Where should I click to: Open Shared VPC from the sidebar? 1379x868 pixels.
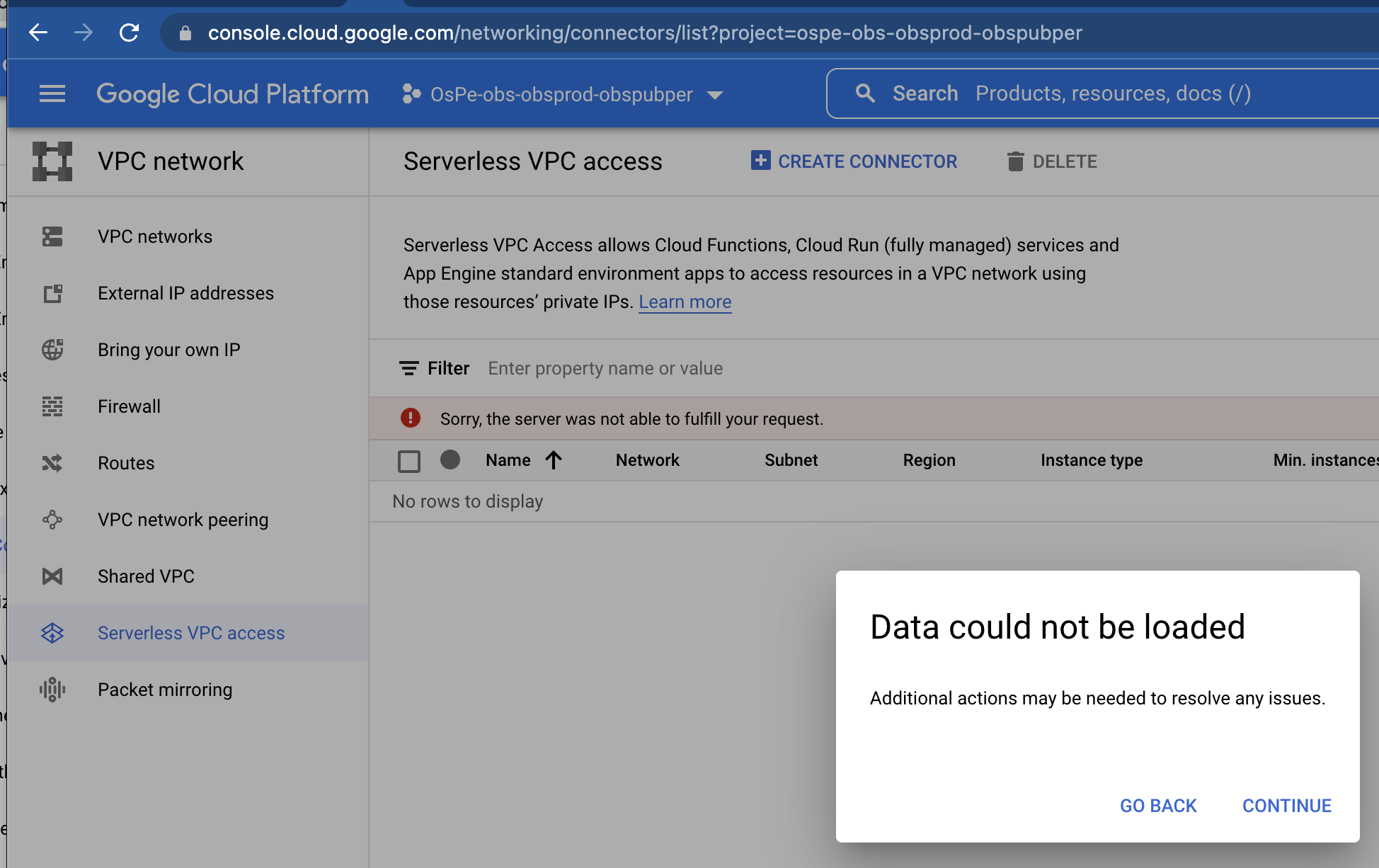pyautogui.click(x=146, y=576)
